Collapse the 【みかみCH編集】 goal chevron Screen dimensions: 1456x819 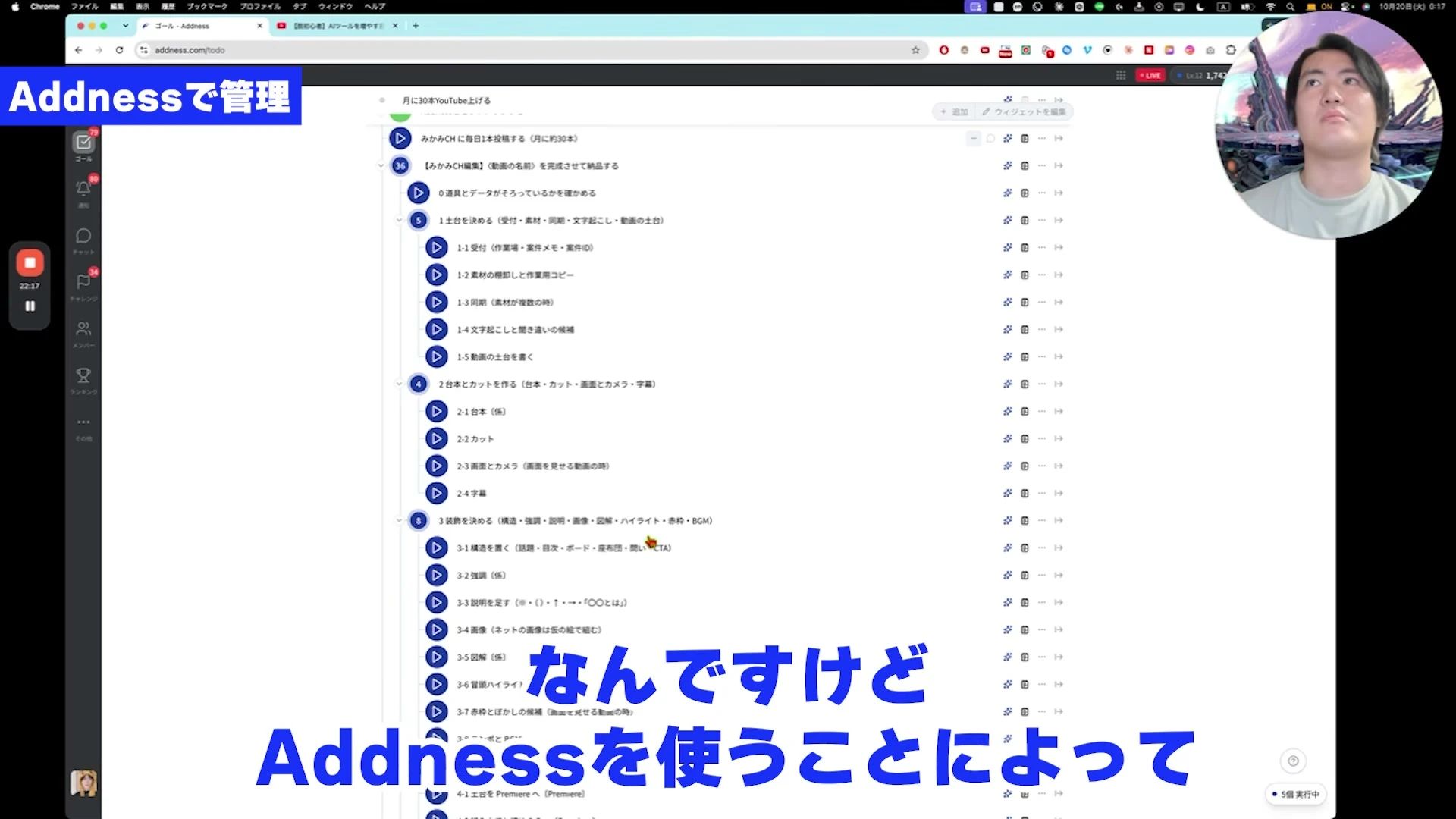(x=381, y=166)
